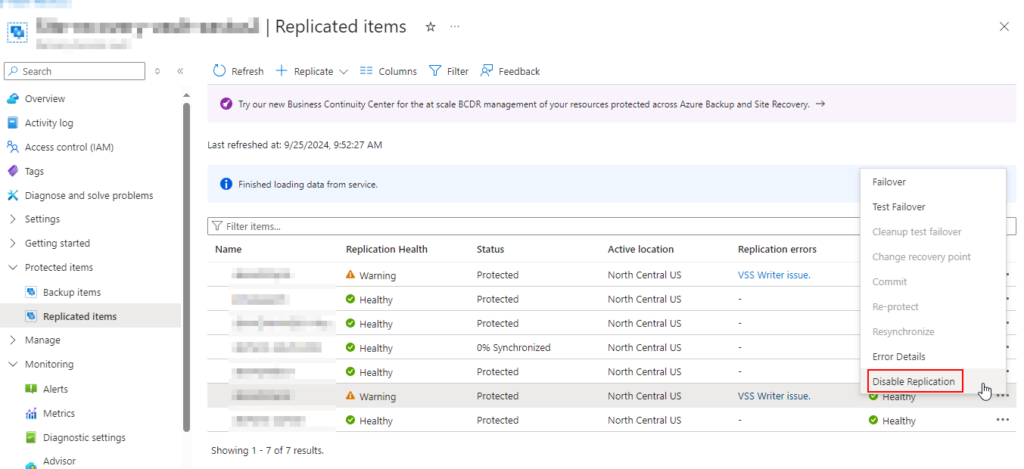
Task: Click the Refresh icon in toolbar
Action: click(219, 71)
